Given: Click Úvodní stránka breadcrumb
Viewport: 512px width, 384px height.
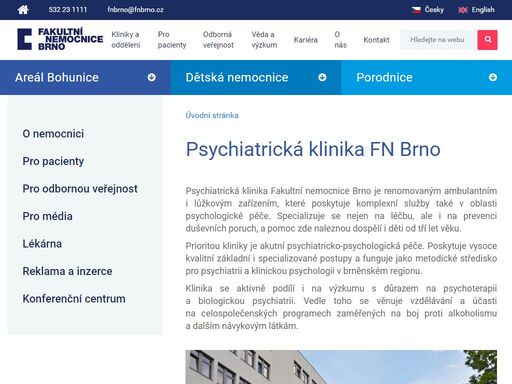Looking at the screenshot, I should [212, 115].
